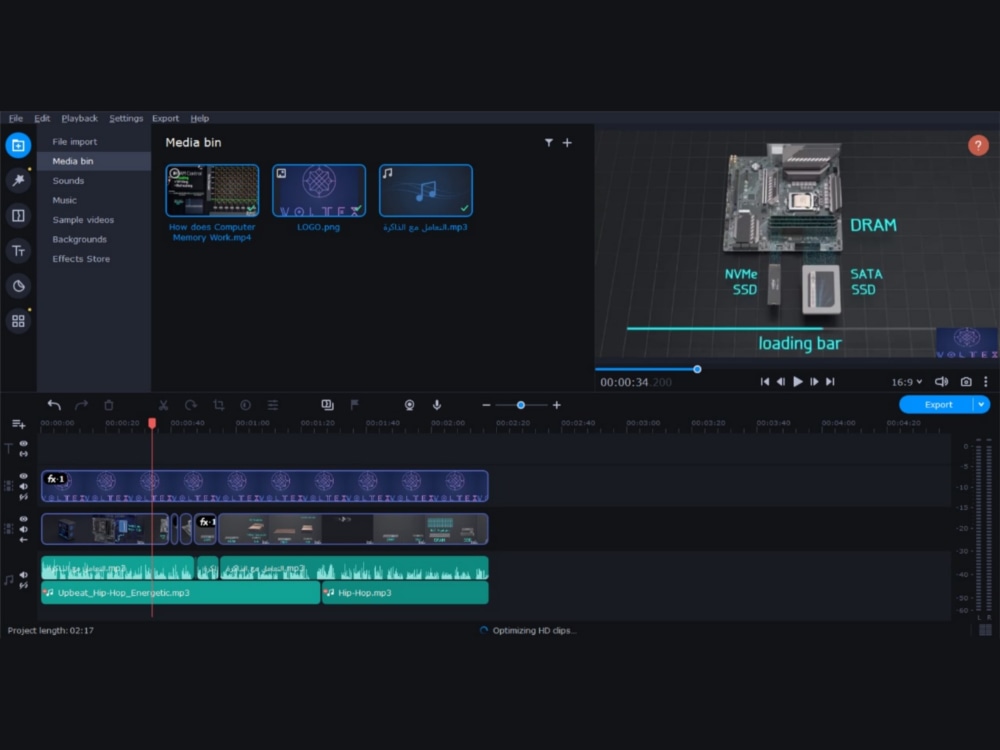Click the timeline zoom slider handle

tap(520, 405)
